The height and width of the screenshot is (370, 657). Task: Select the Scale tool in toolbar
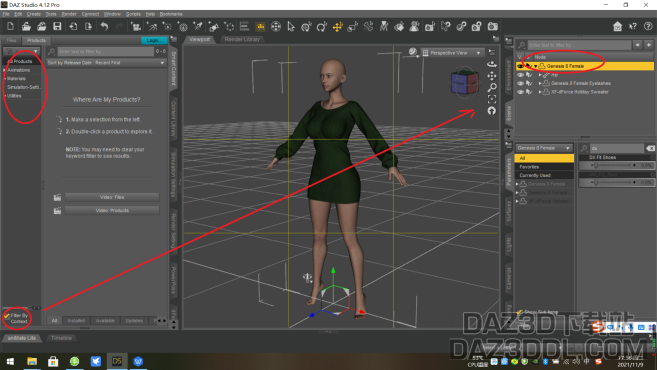pos(352,27)
